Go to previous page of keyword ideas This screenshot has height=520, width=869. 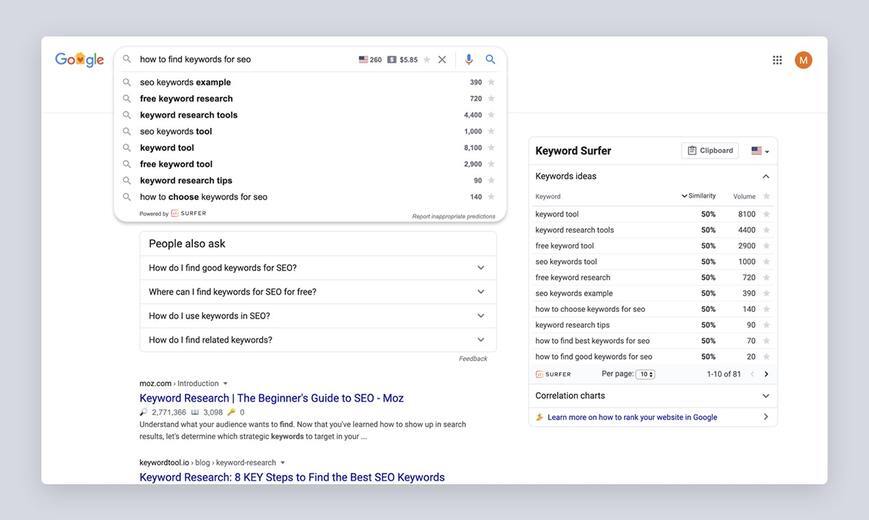[752, 374]
